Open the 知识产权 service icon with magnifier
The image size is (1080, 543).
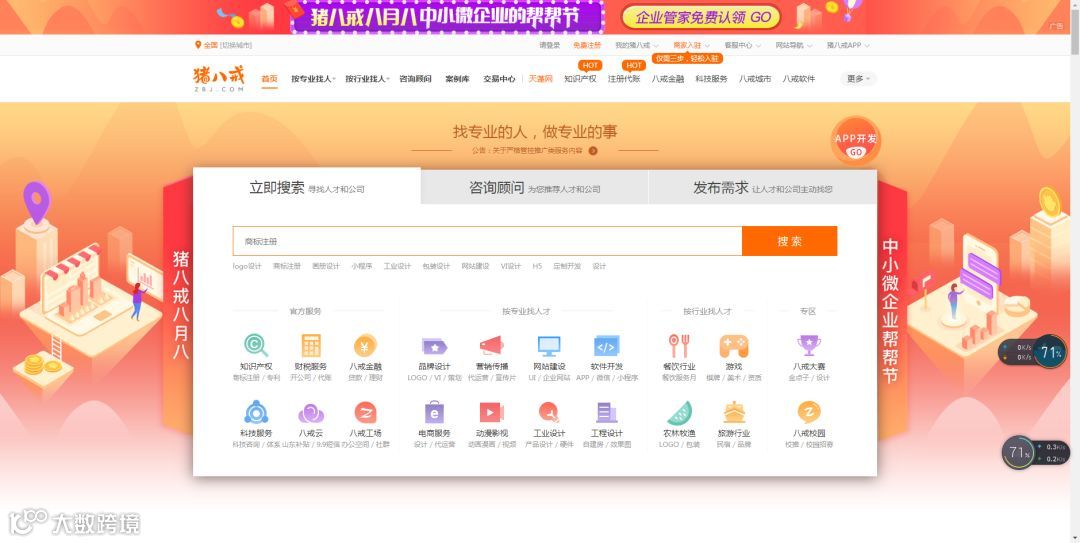pyautogui.click(x=256, y=345)
